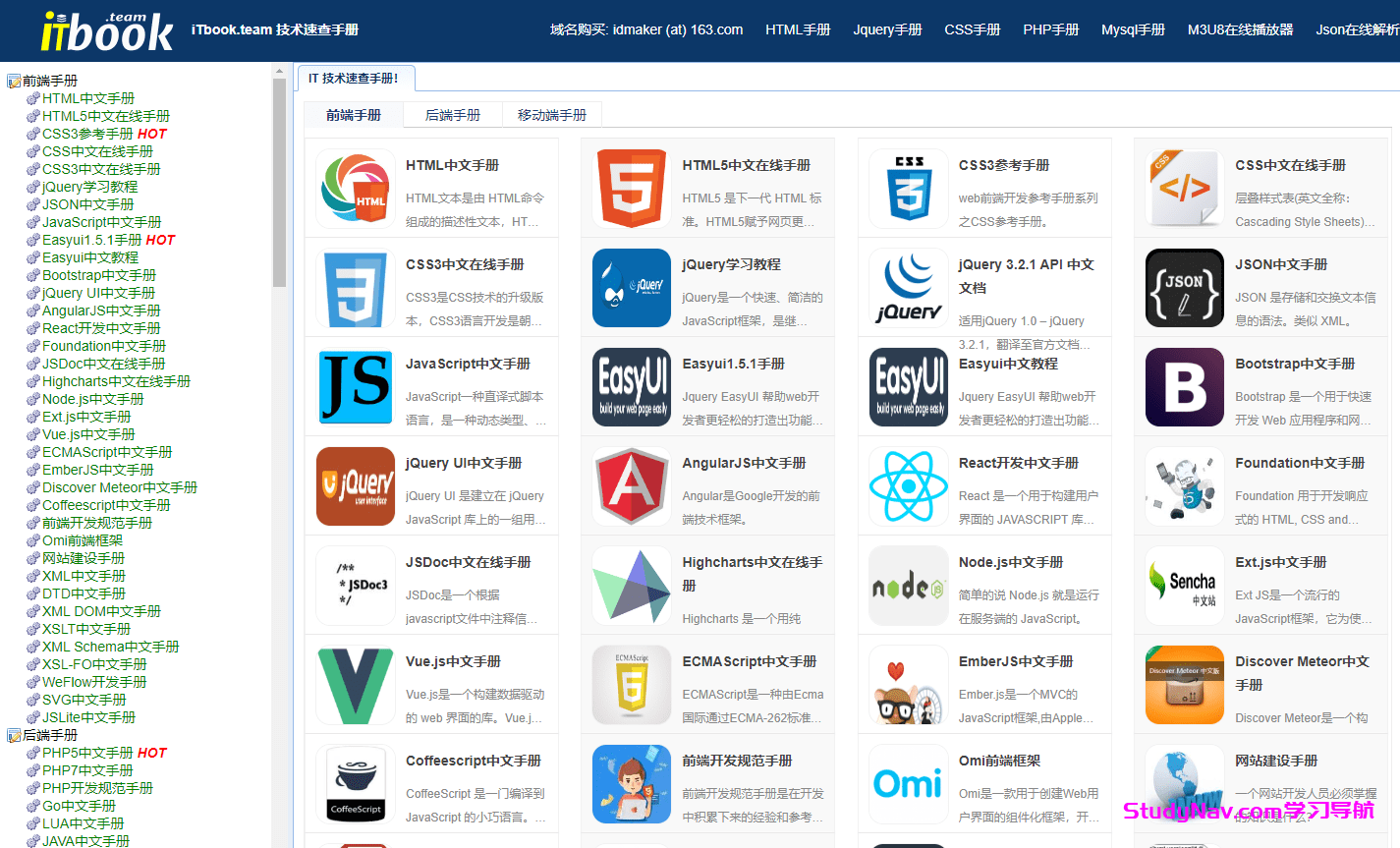Select the Bootstrap B icon

(x=1184, y=387)
